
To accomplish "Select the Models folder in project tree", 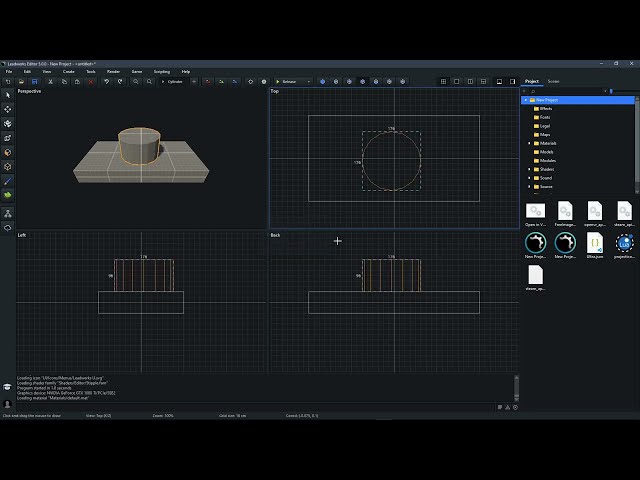I will pyautogui.click(x=543, y=152).
